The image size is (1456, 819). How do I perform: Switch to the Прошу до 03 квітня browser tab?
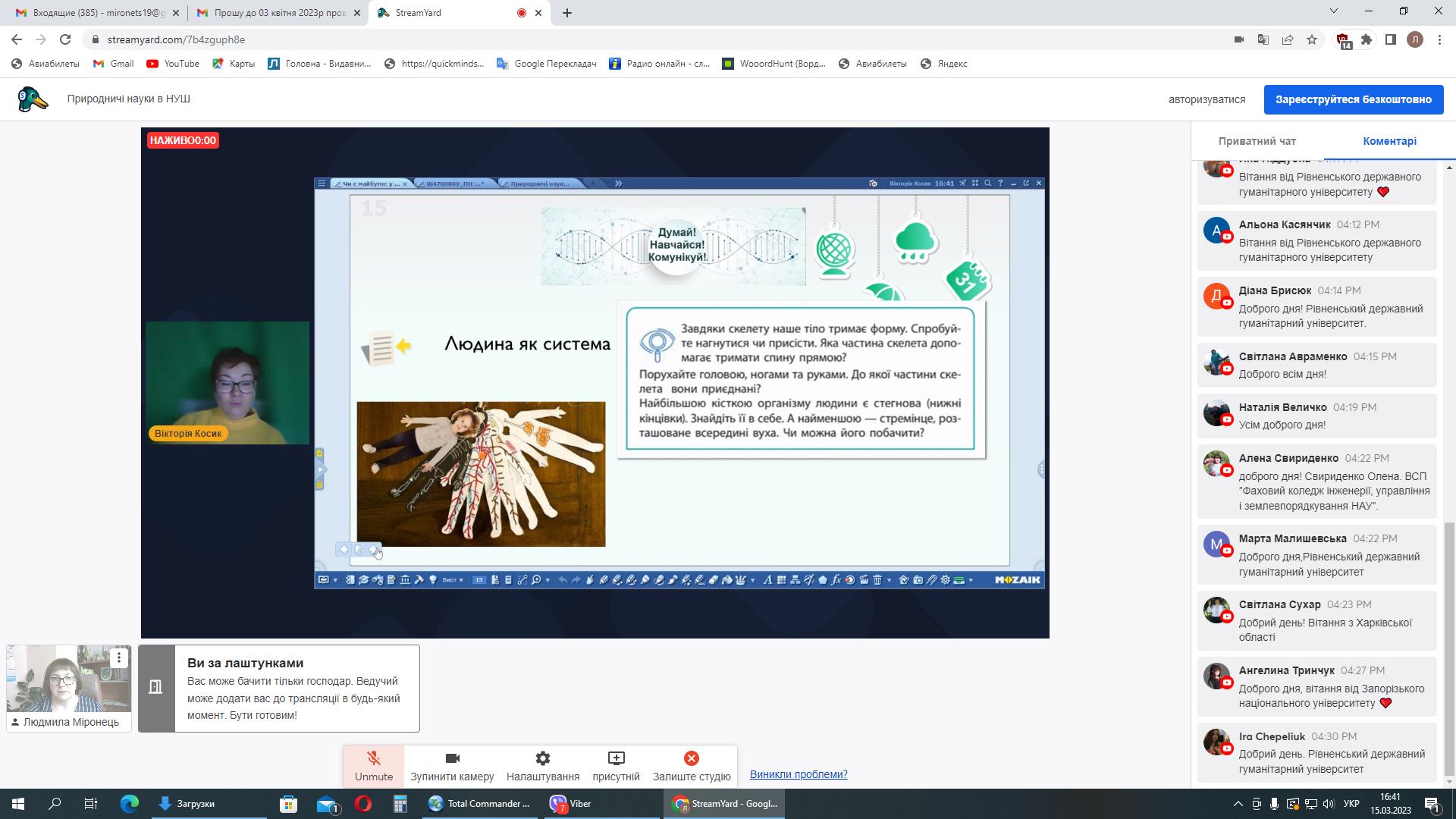click(278, 13)
